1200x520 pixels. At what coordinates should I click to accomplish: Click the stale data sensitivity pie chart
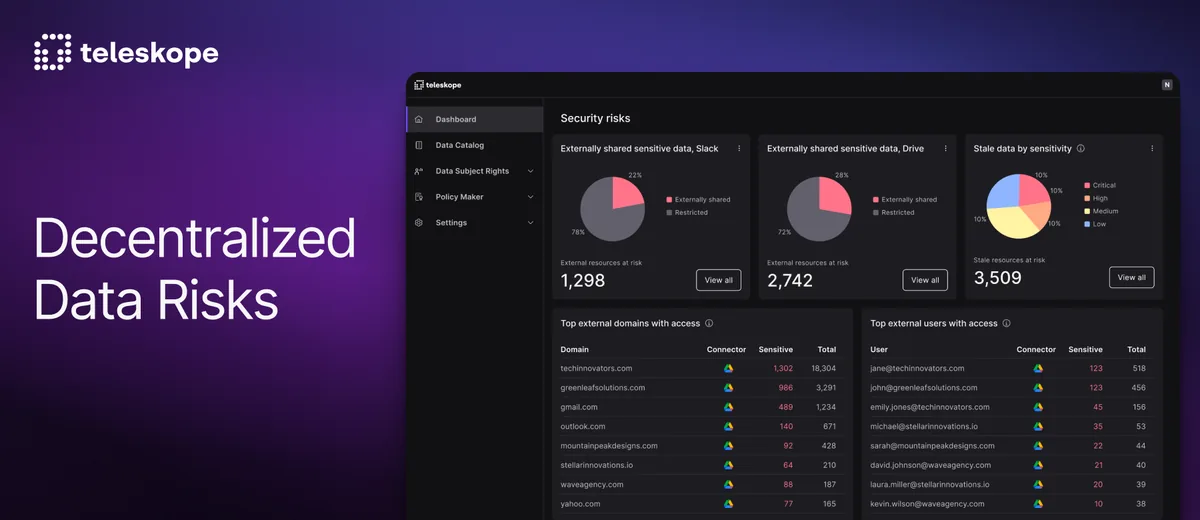click(1019, 206)
